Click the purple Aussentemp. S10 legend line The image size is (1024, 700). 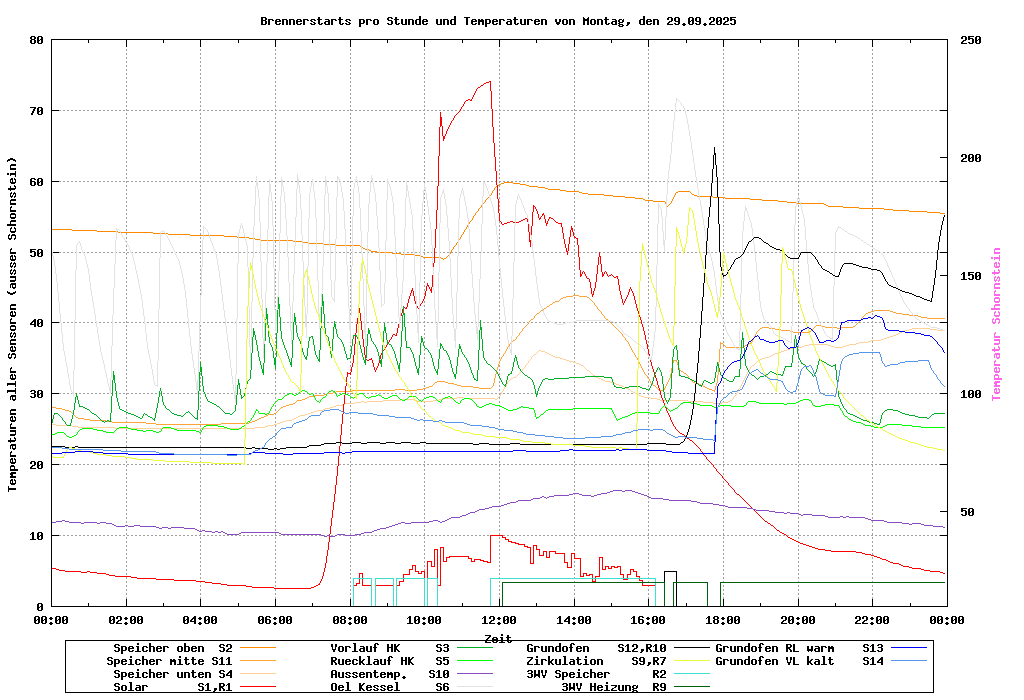(x=477, y=674)
